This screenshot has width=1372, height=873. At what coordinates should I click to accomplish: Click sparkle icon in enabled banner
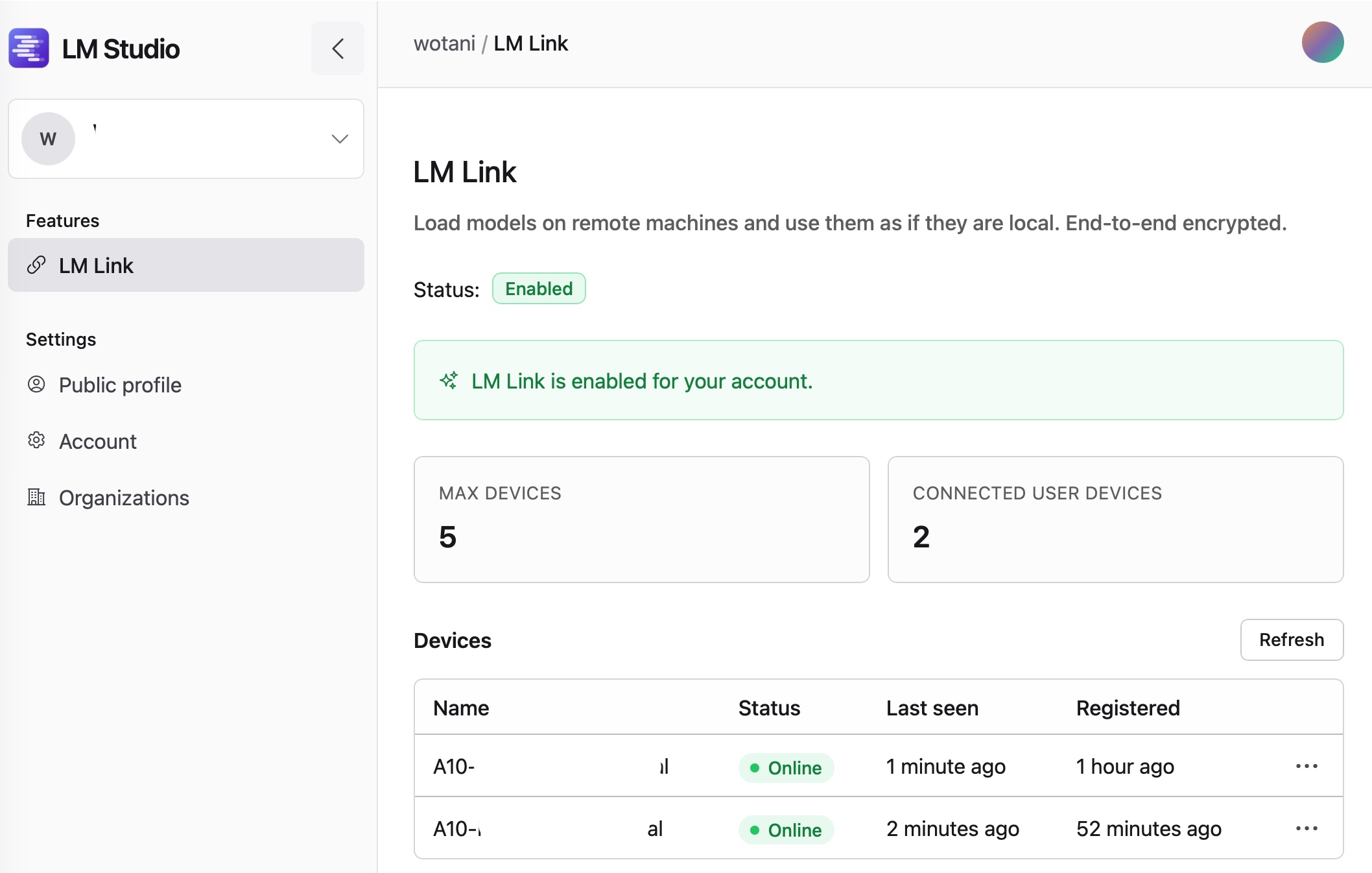[x=449, y=381]
